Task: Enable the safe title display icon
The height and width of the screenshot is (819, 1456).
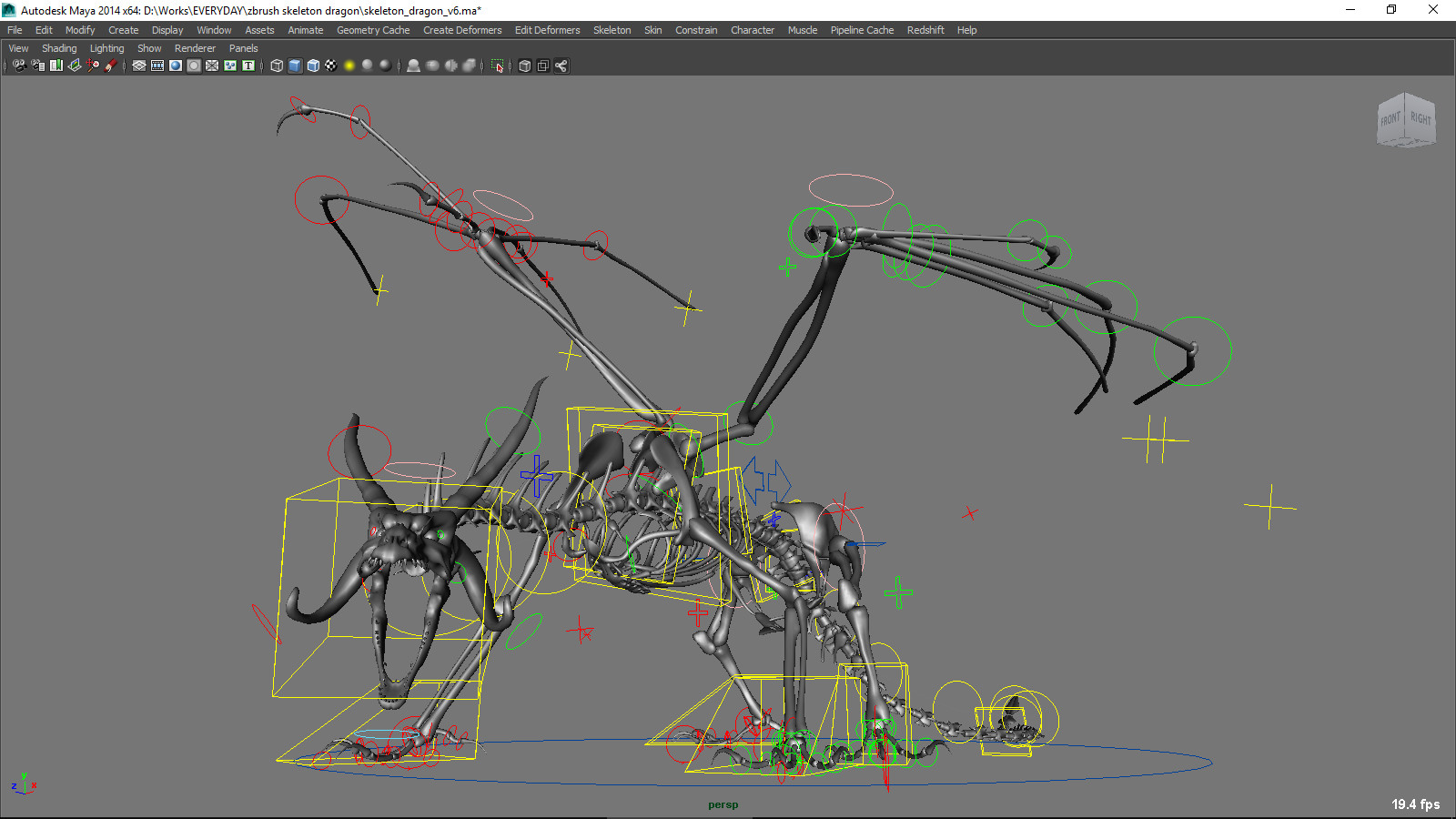Action: [248, 66]
